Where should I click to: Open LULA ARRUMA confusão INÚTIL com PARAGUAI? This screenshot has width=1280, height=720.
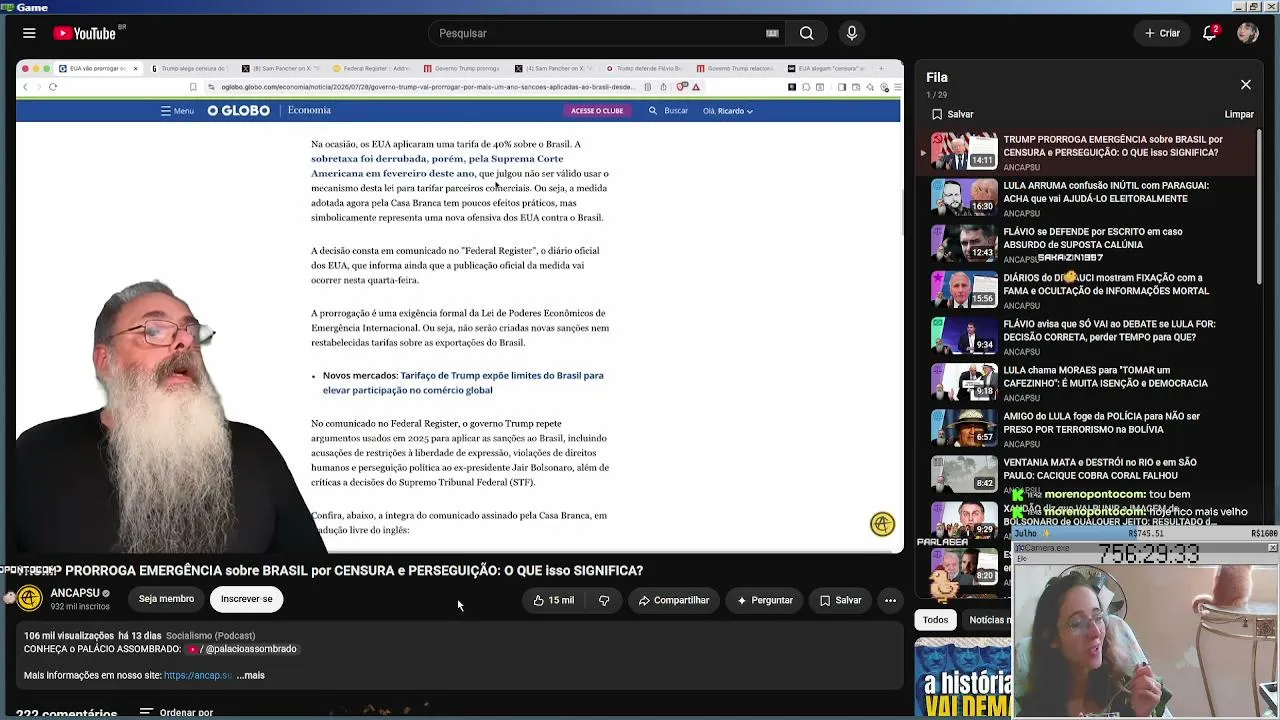tap(1105, 192)
